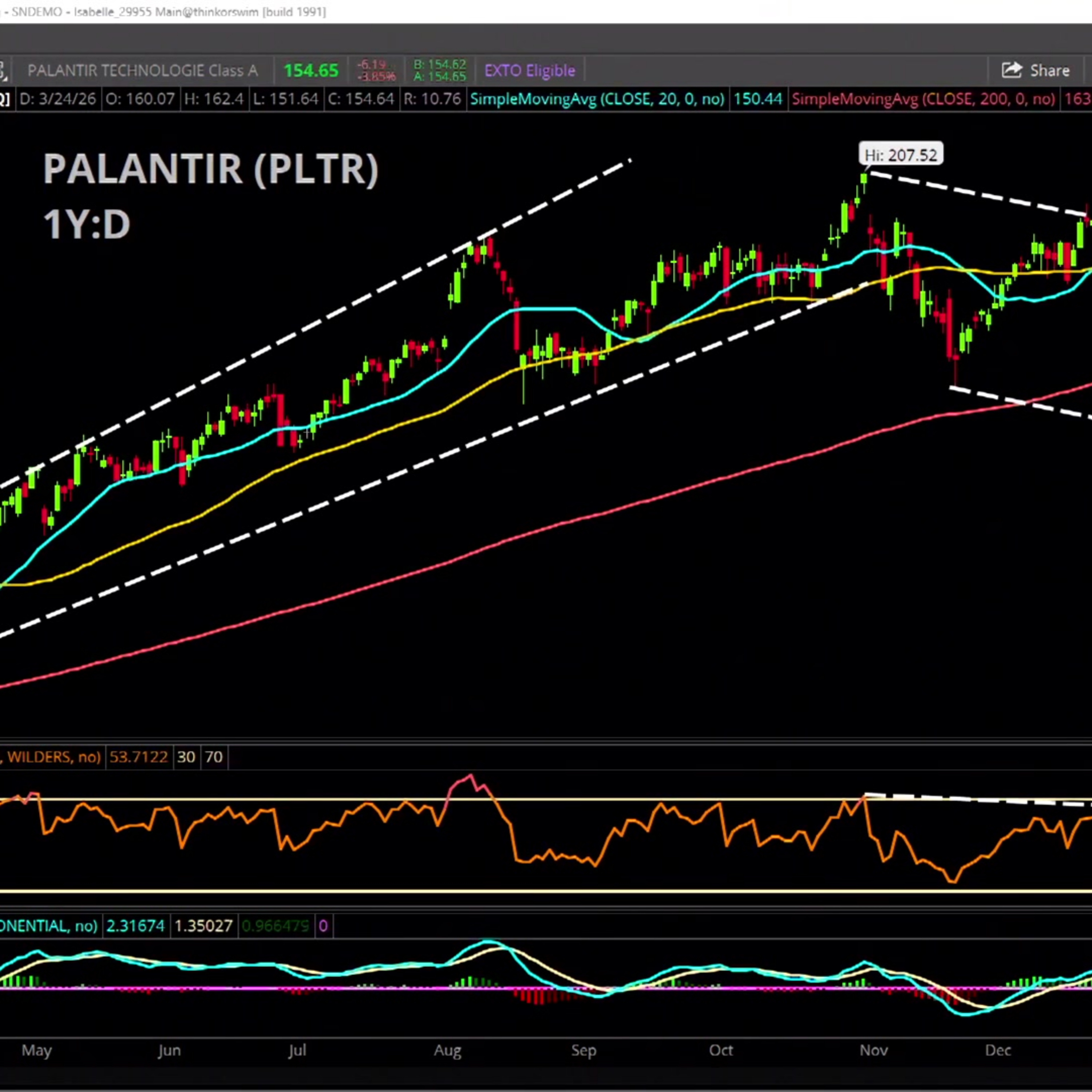The image size is (1092, 1092).
Task: Open the RSI WILDERS study label
Action: point(51,757)
